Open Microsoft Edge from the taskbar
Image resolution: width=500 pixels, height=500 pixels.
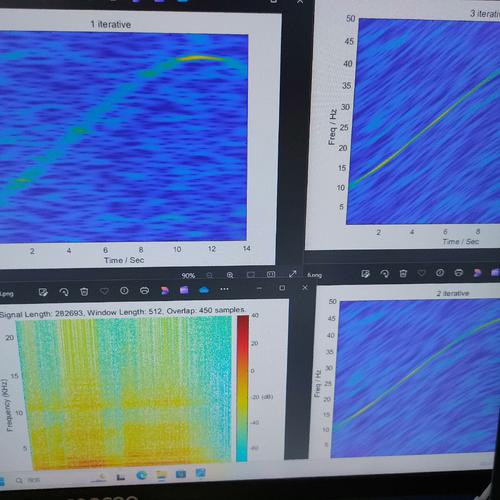[141, 475]
